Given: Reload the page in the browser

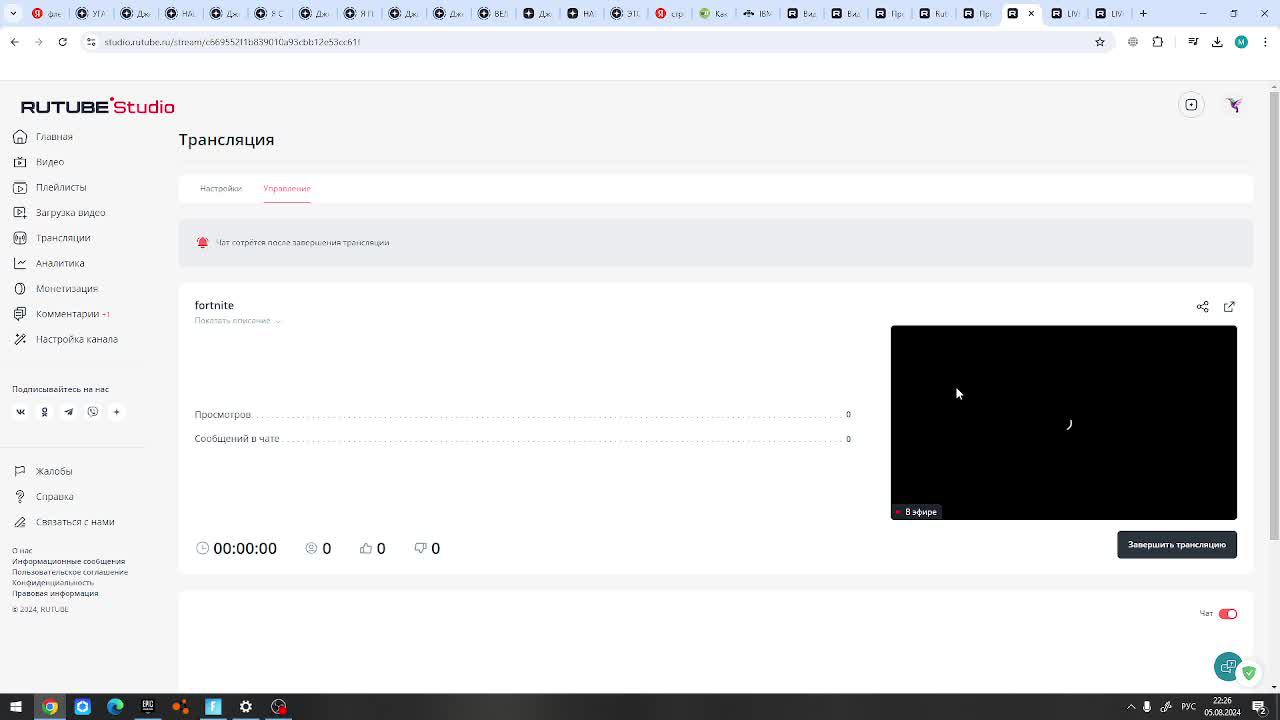Looking at the screenshot, I should click(62, 42).
